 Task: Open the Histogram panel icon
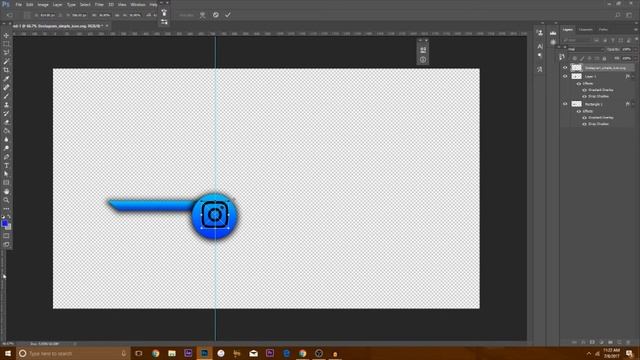click(553, 33)
